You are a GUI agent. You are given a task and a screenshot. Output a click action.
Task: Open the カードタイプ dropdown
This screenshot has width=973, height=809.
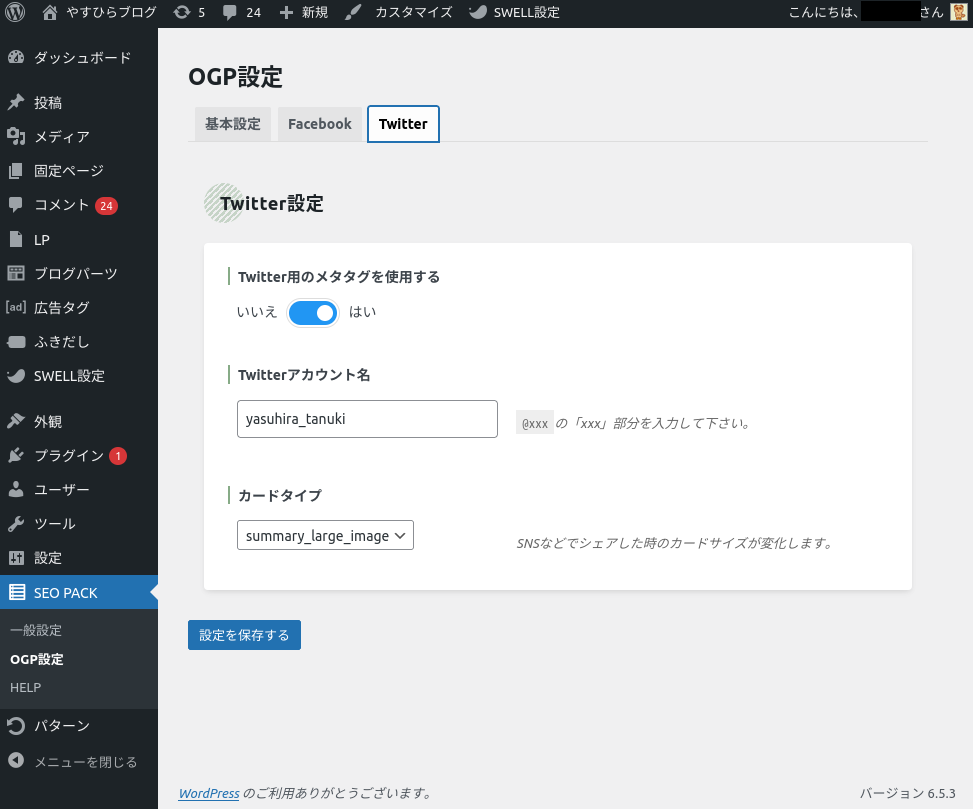click(325, 536)
